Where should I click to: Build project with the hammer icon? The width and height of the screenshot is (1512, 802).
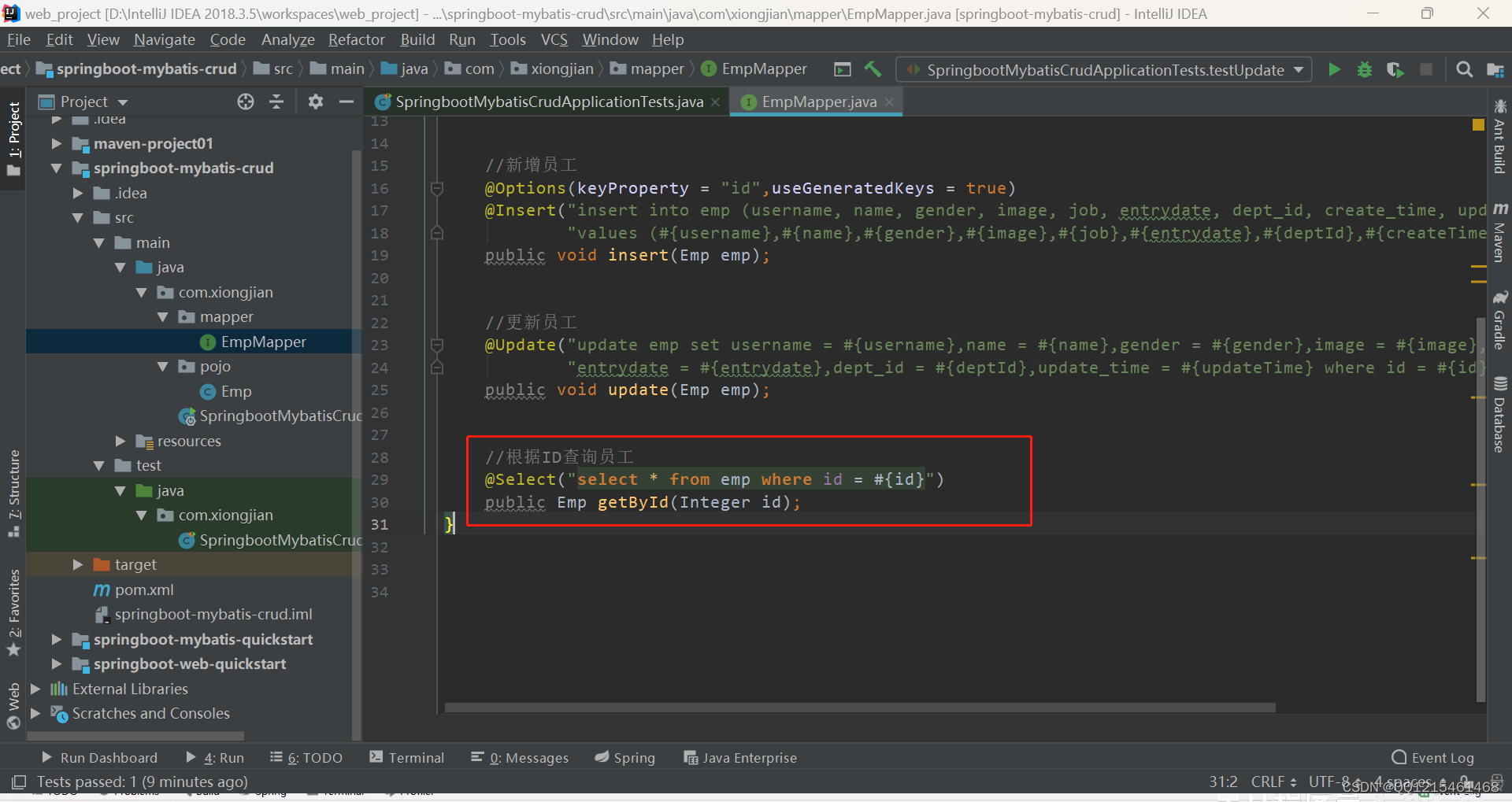[x=873, y=69]
